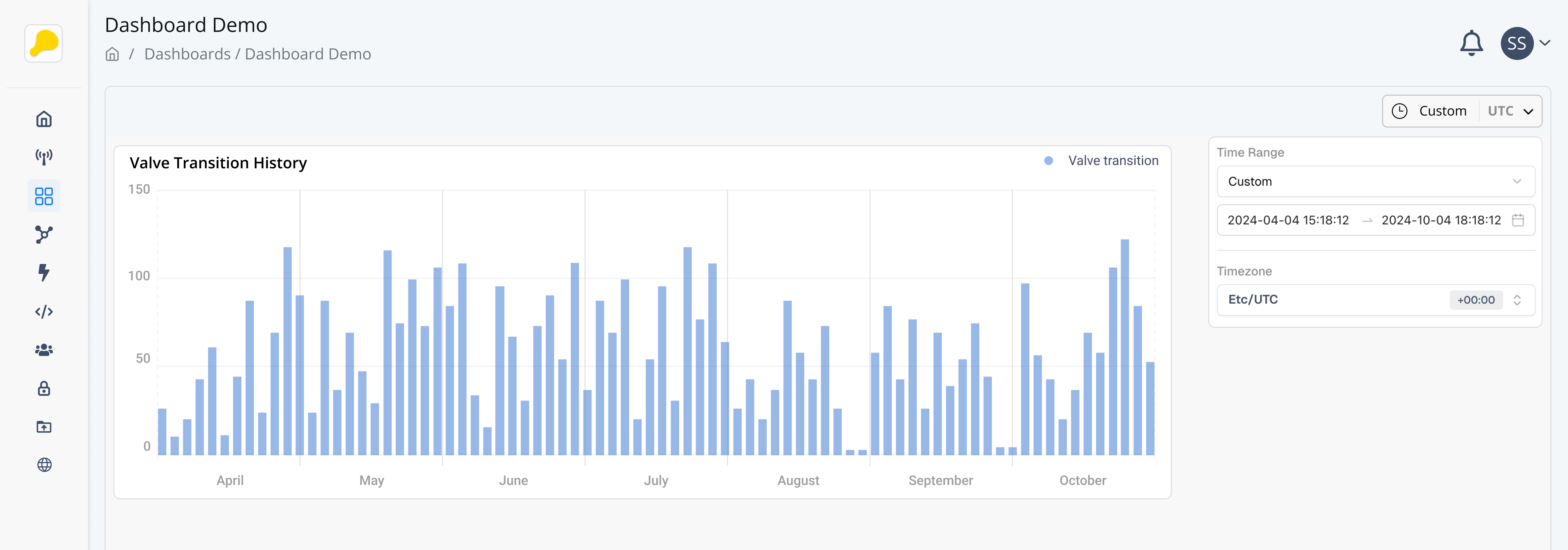Open the code brackets sidebar icon
Screen dimensions: 1568x550
coord(44,312)
